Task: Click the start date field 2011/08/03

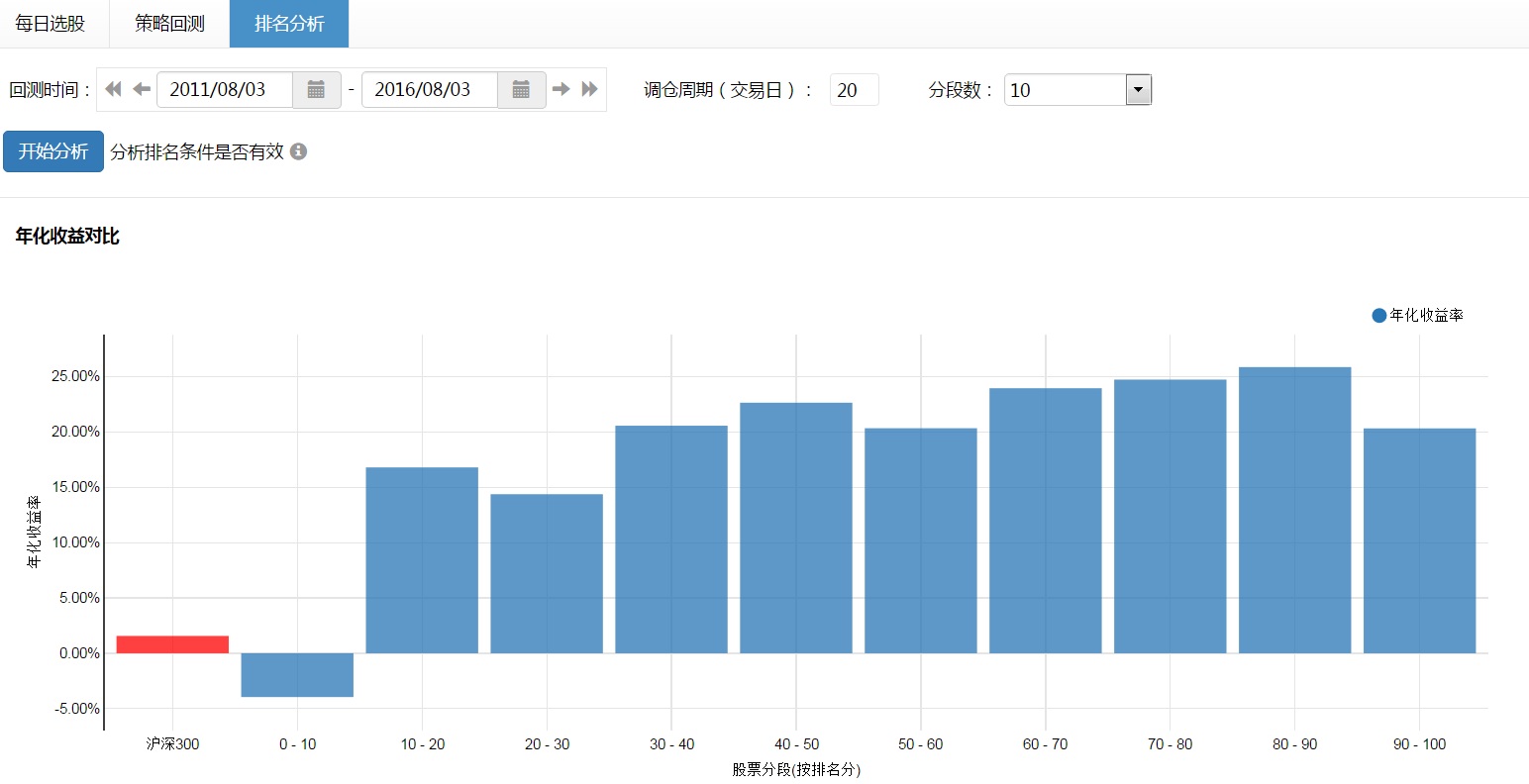Action: click(x=225, y=90)
